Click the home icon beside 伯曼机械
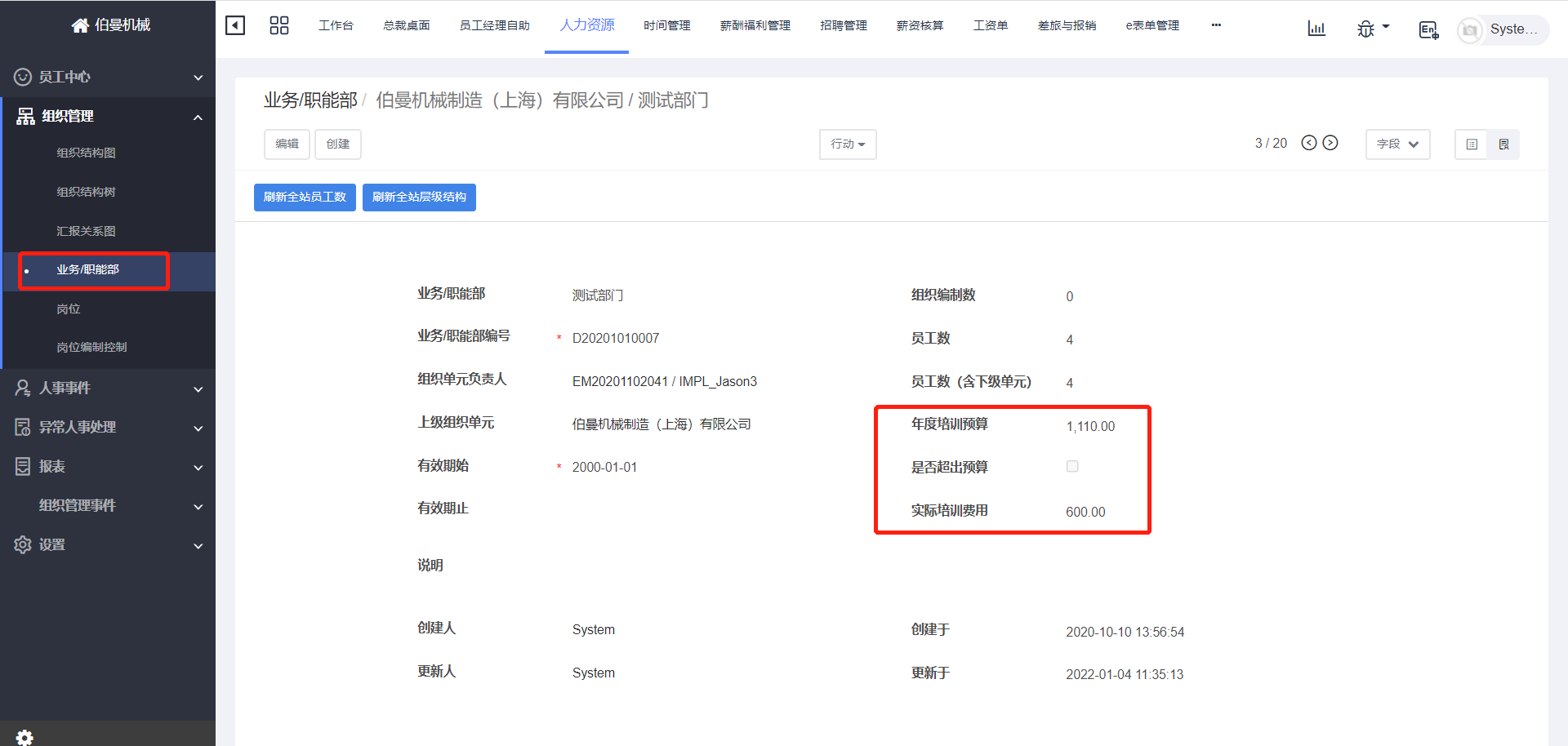 (80, 25)
